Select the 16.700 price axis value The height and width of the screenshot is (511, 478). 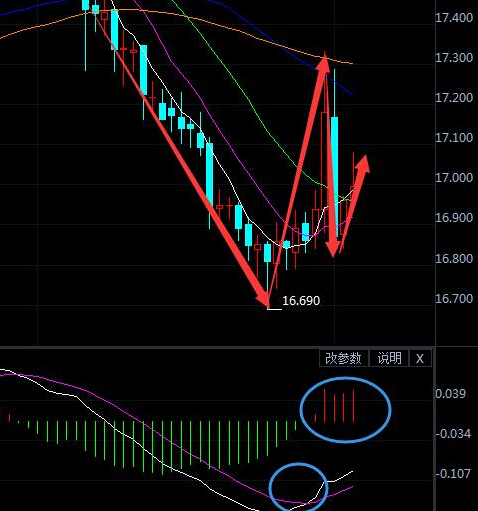(454, 298)
